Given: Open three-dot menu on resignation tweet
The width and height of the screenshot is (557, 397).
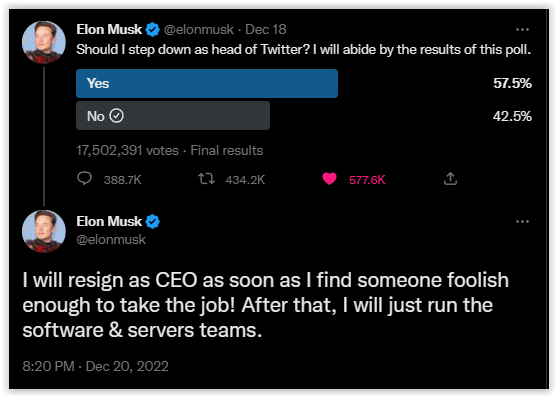Looking at the screenshot, I should click(522, 222).
